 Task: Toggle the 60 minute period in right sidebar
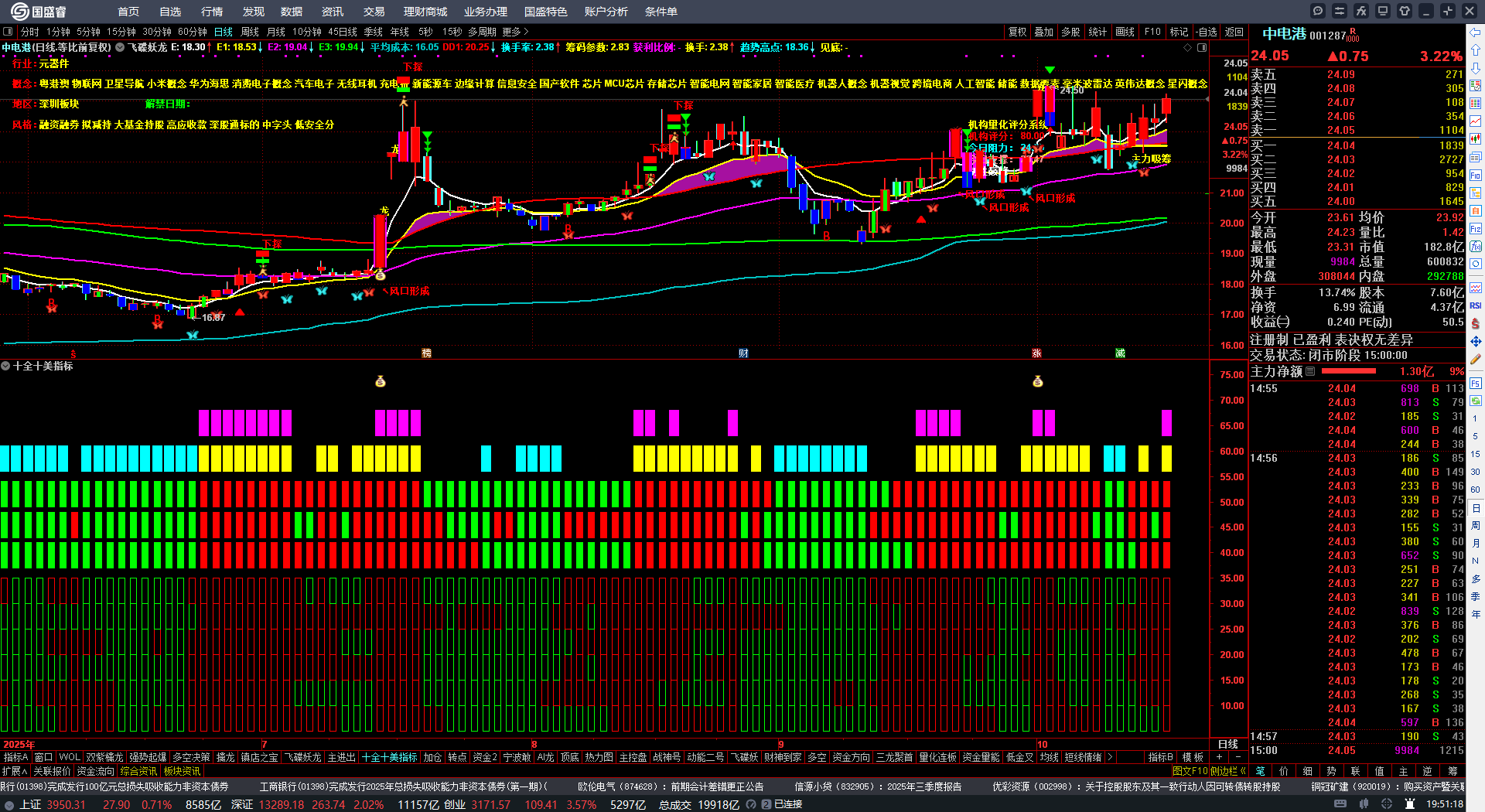[1476, 490]
